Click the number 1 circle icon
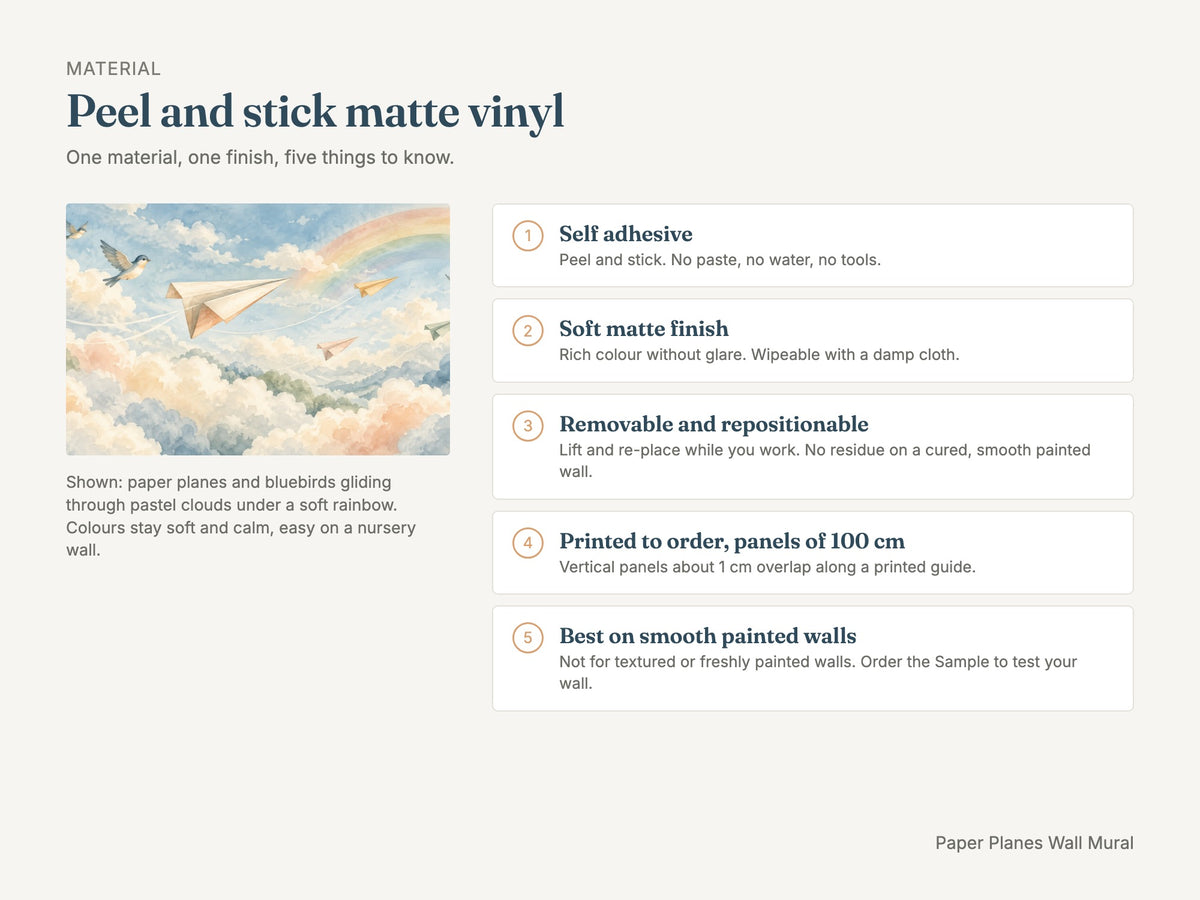The height and width of the screenshot is (900, 1200). click(528, 236)
